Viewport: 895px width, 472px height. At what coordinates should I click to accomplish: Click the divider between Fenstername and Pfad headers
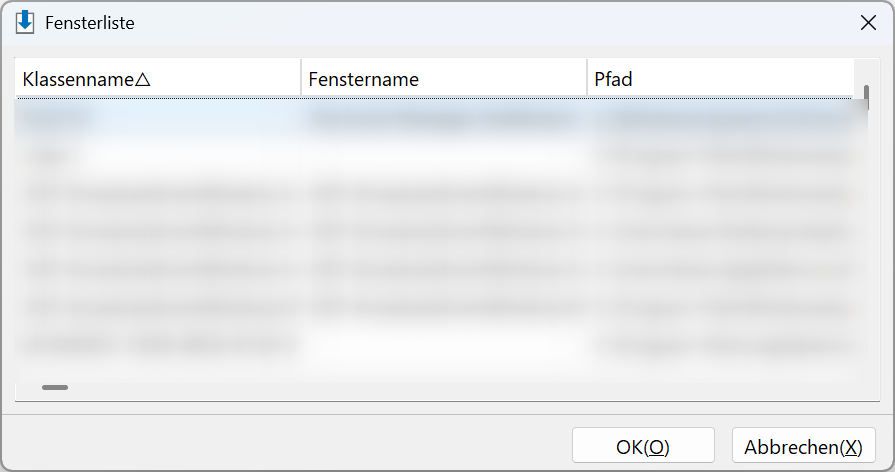point(587,78)
